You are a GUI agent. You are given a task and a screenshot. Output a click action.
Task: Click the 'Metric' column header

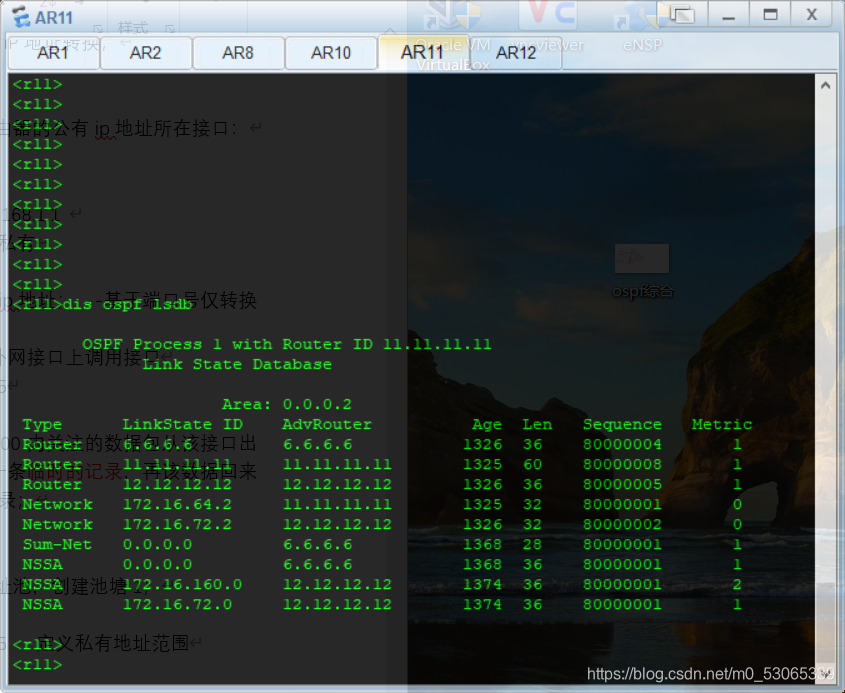[722, 425]
